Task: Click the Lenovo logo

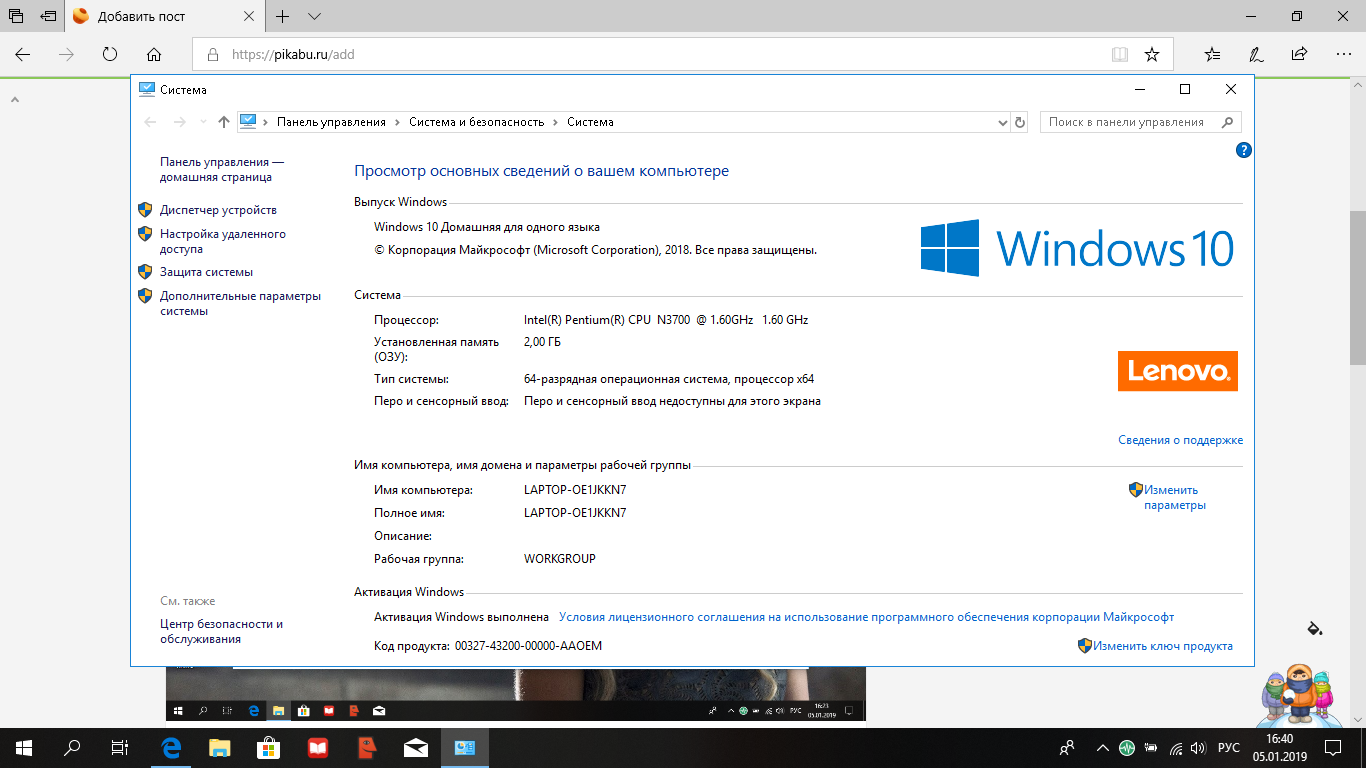Action: 1178,371
